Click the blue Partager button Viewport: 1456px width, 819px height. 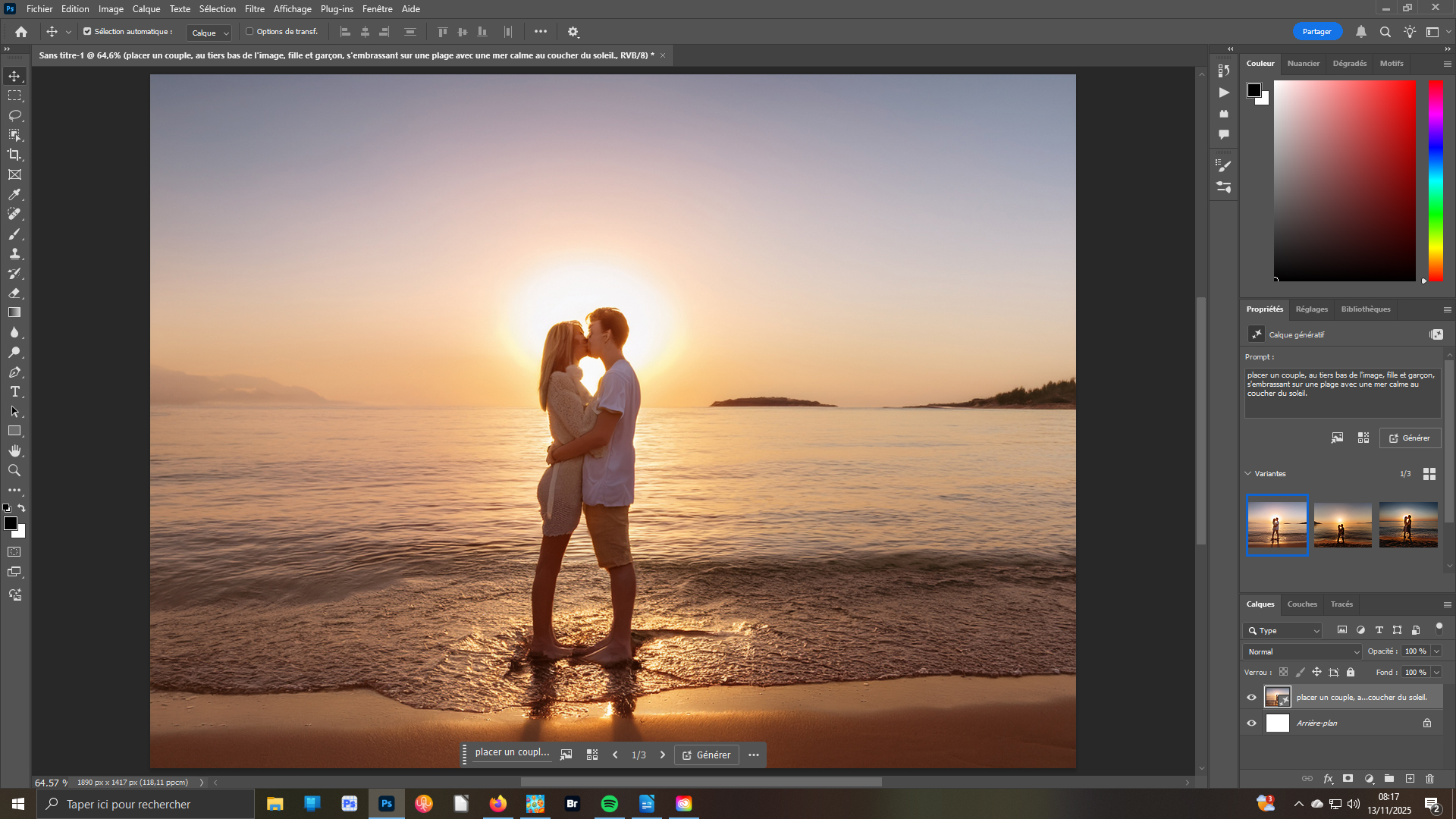[1316, 32]
